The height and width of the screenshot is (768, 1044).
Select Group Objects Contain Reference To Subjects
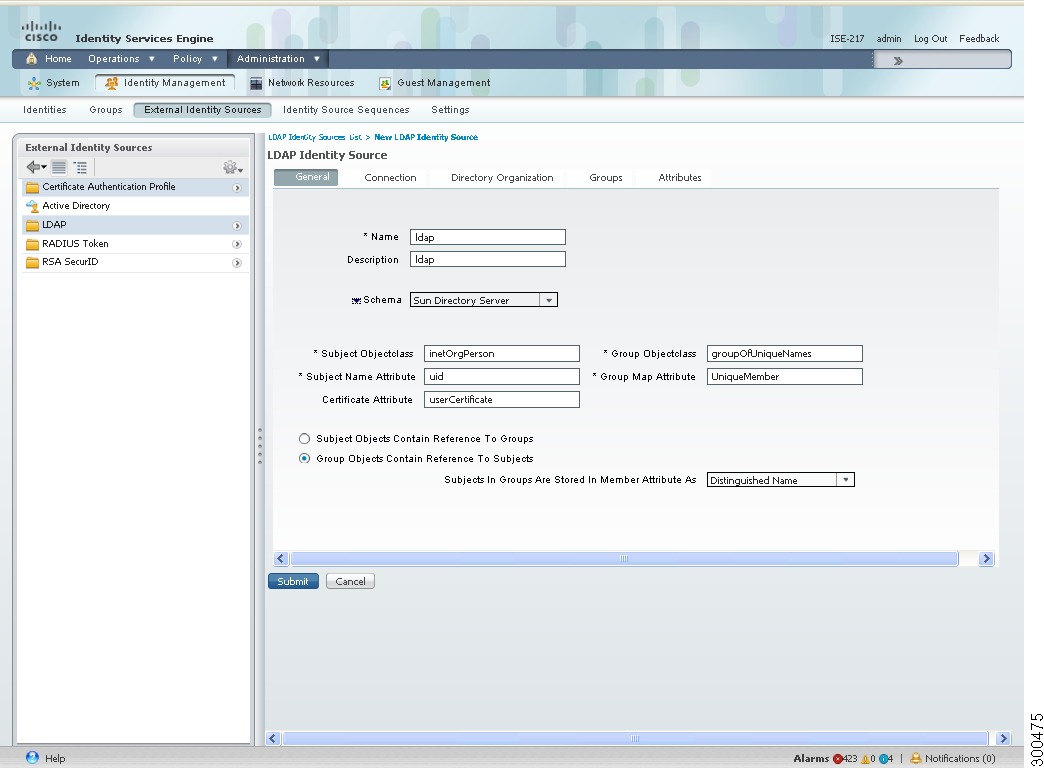tap(304, 458)
